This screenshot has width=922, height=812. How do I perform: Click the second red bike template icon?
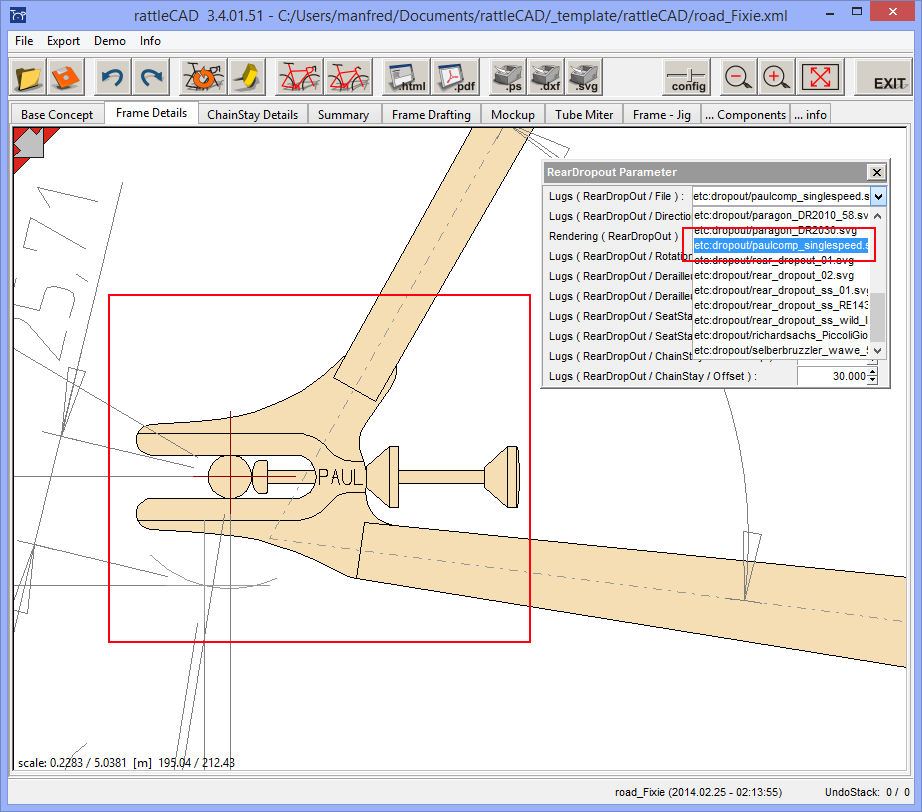349,77
